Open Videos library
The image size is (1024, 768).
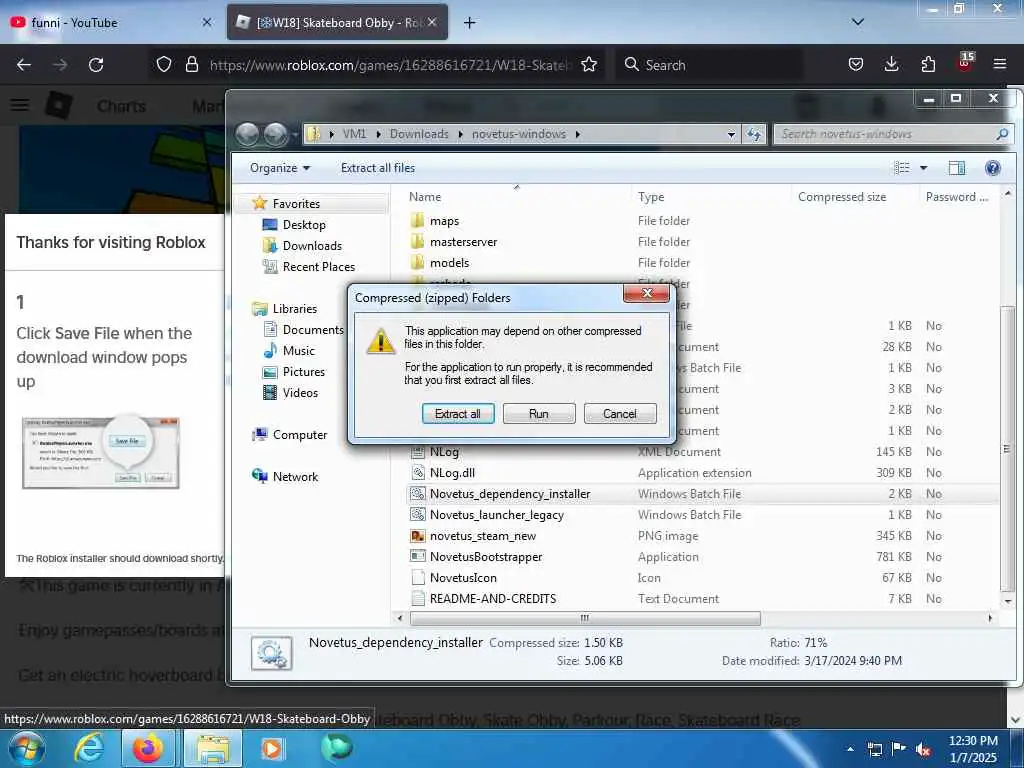coord(300,392)
